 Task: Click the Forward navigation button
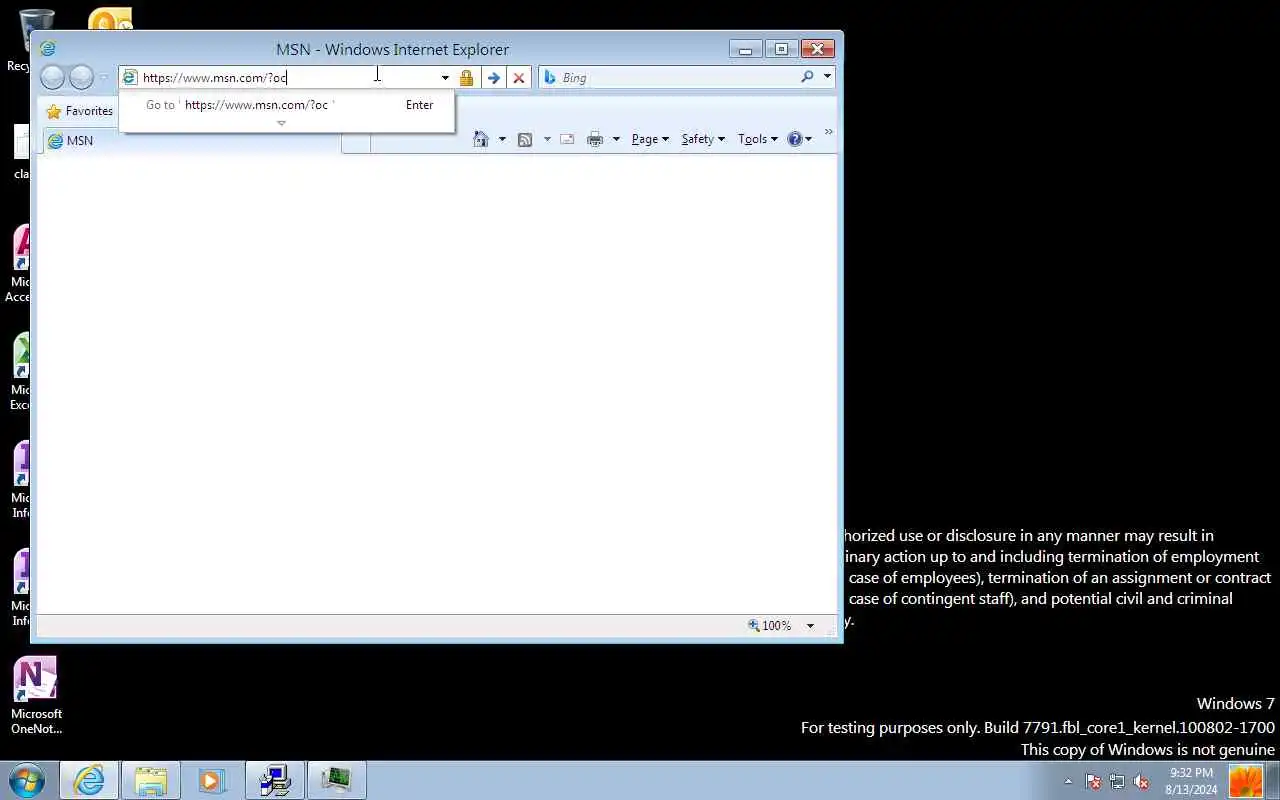click(x=81, y=77)
